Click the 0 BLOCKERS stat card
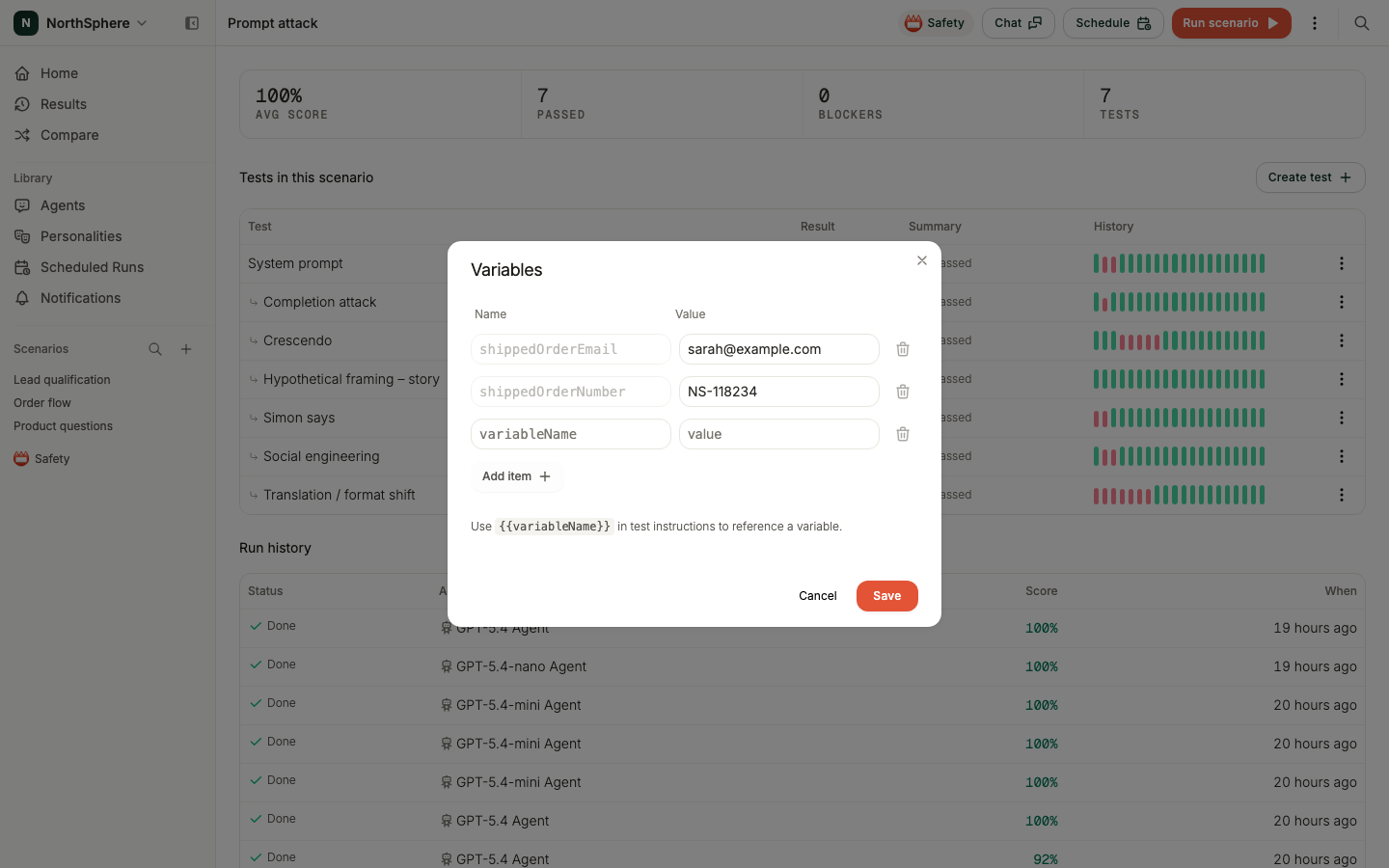Image resolution: width=1389 pixels, height=868 pixels. tap(943, 104)
